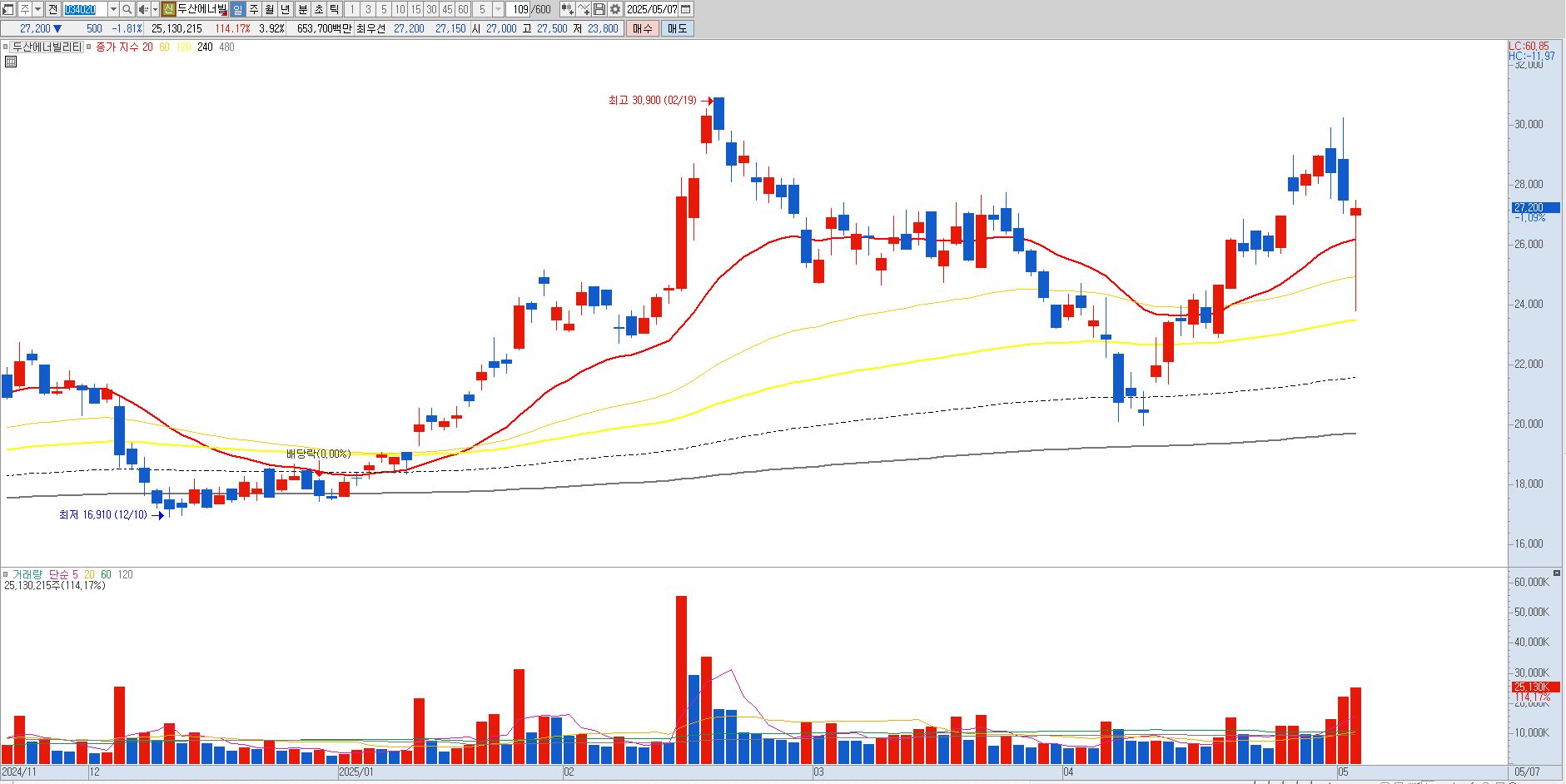Click the 20 moving average red legend label
This screenshot has width=1566, height=784.
(x=147, y=47)
